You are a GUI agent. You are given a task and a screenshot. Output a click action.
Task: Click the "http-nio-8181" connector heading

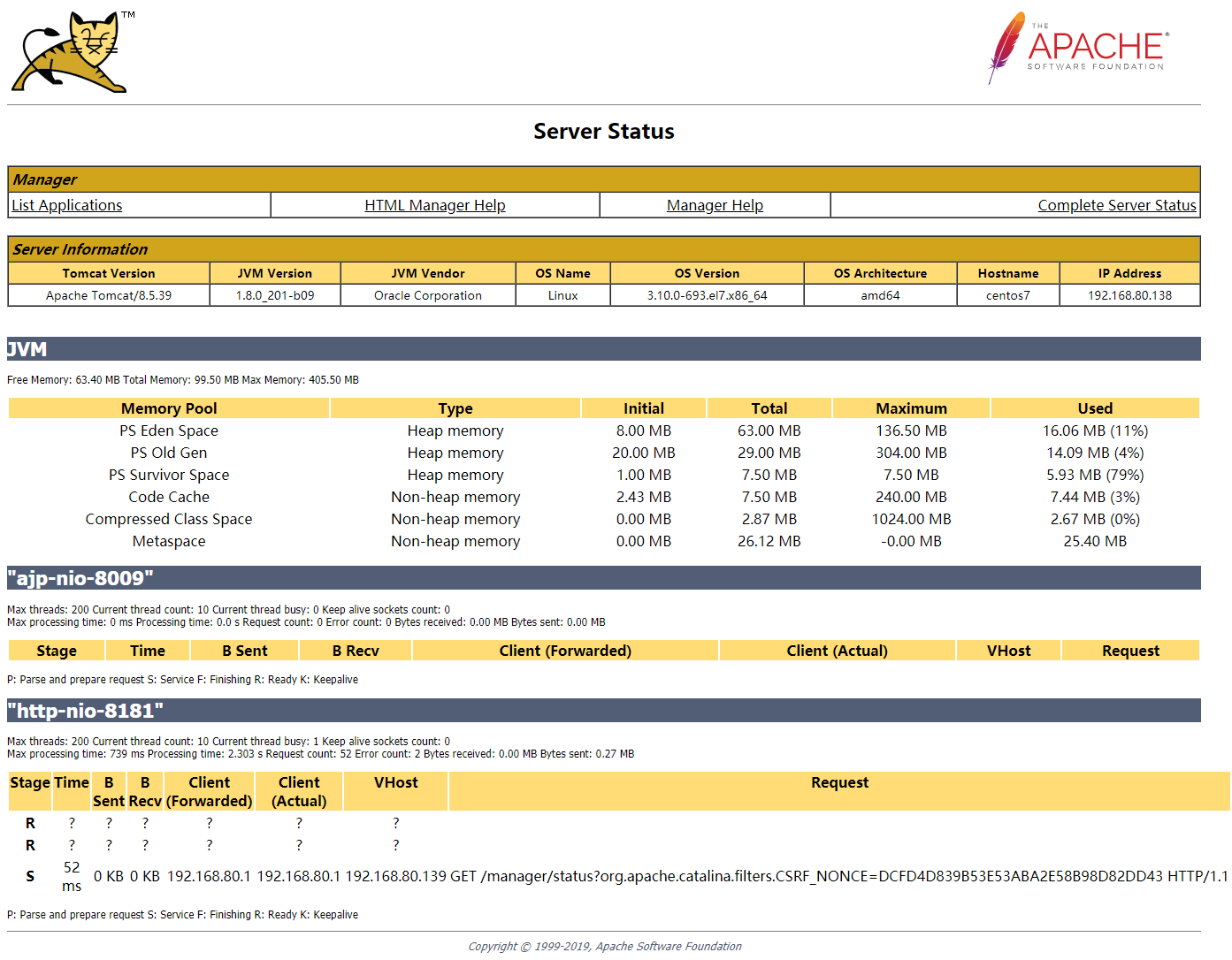[604, 711]
